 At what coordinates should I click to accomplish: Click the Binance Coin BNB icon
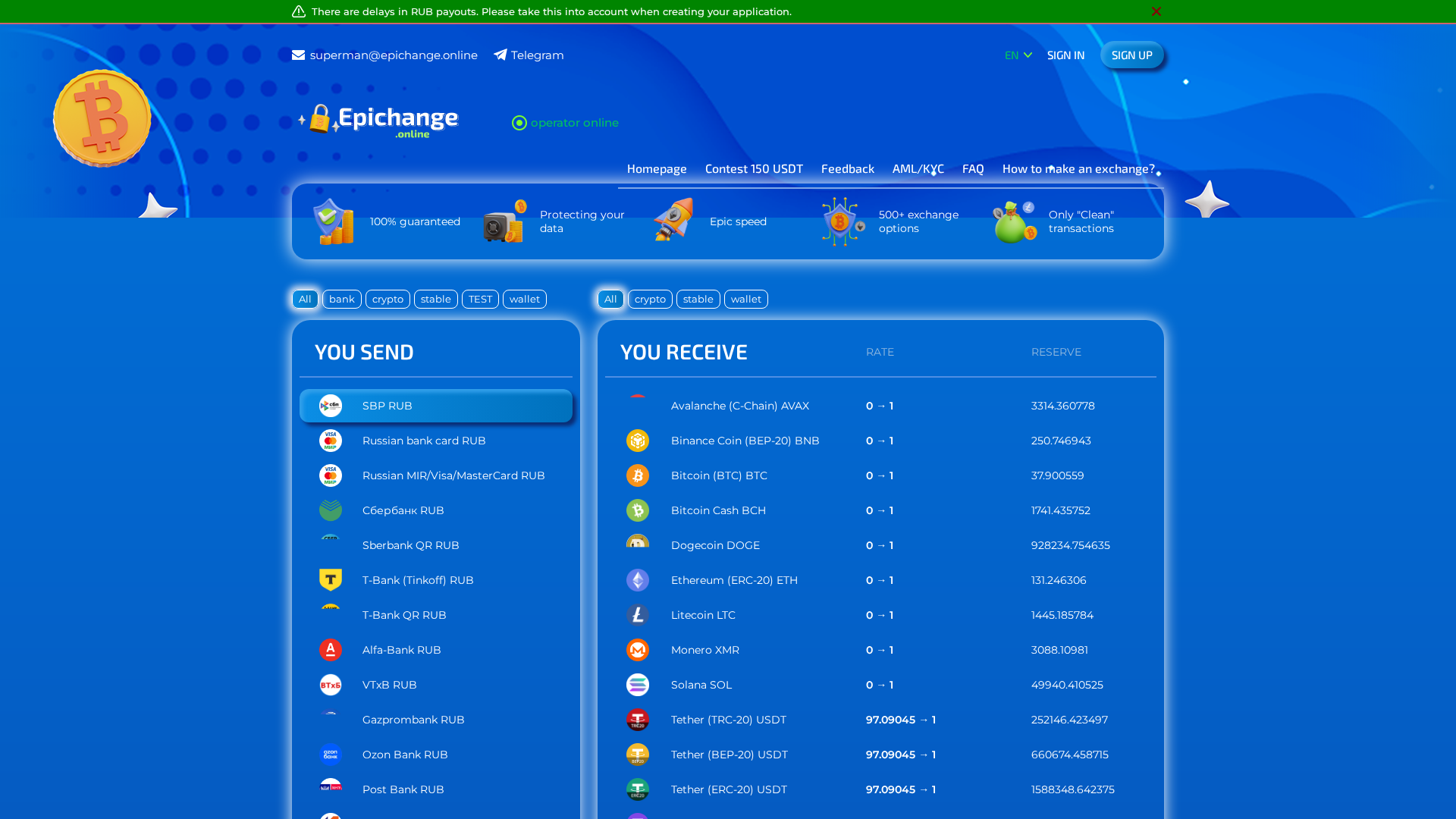638,441
